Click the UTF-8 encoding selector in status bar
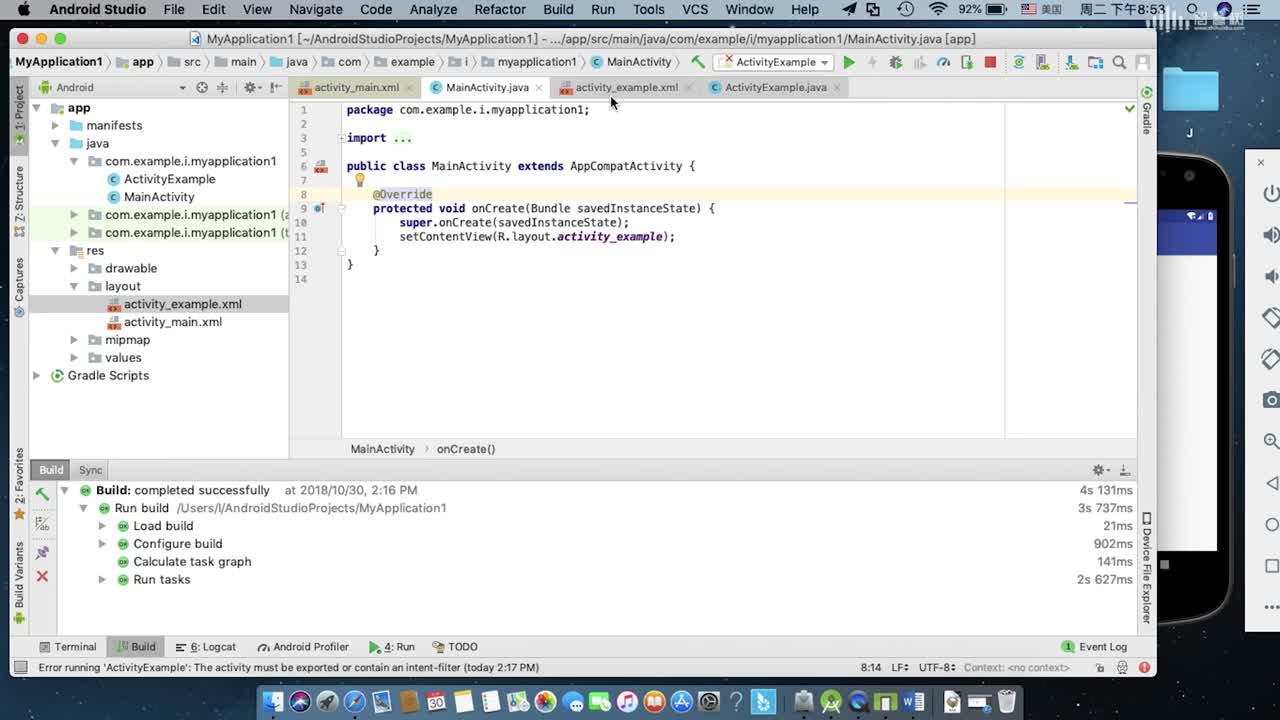 pos(937,668)
